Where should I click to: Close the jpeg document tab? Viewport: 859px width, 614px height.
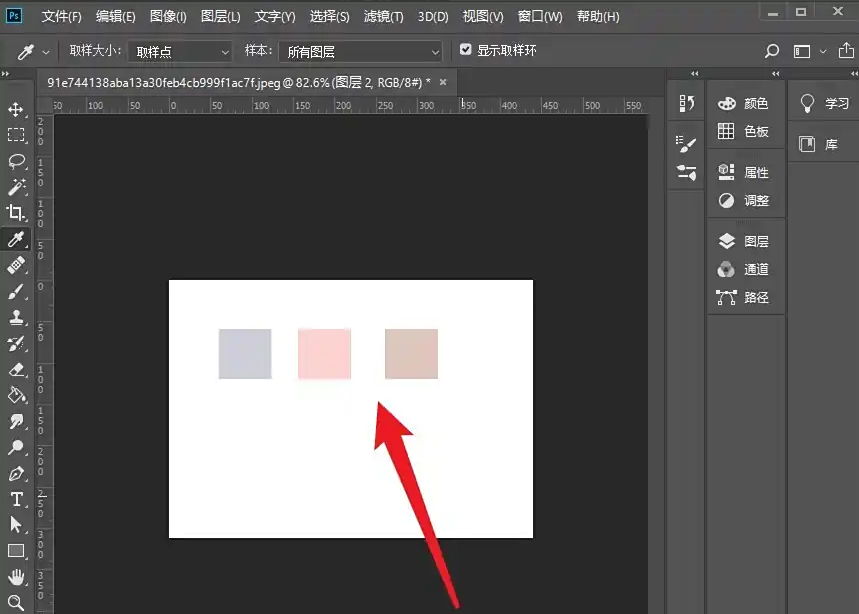pyautogui.click(x=442, y=82)
